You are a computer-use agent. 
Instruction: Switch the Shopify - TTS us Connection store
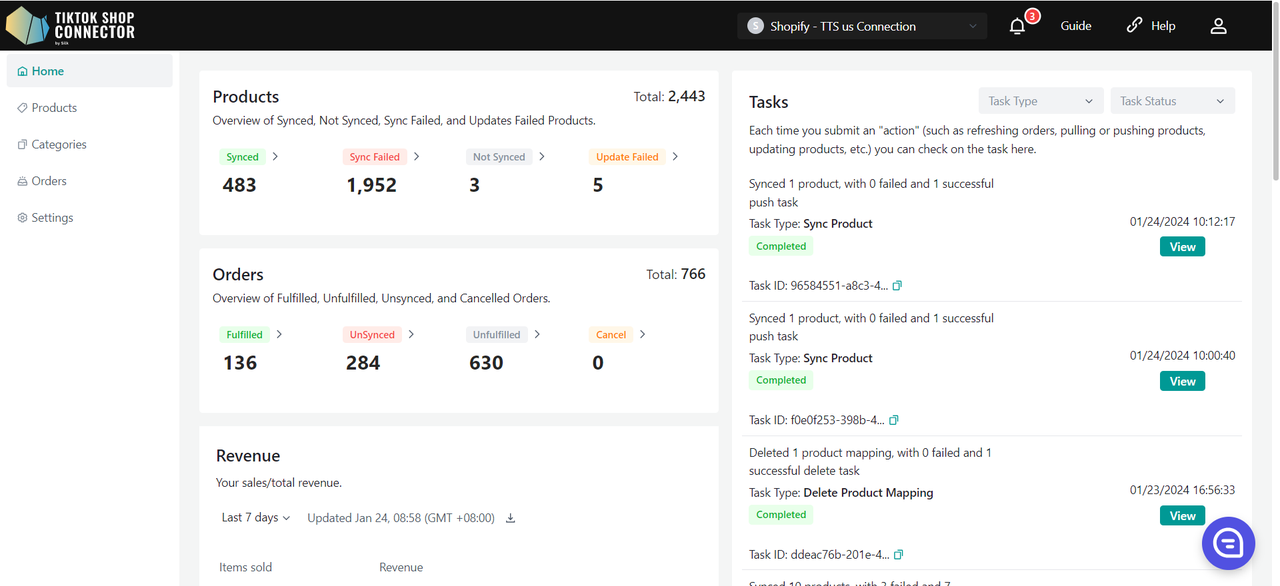click(x=861, y=26)
